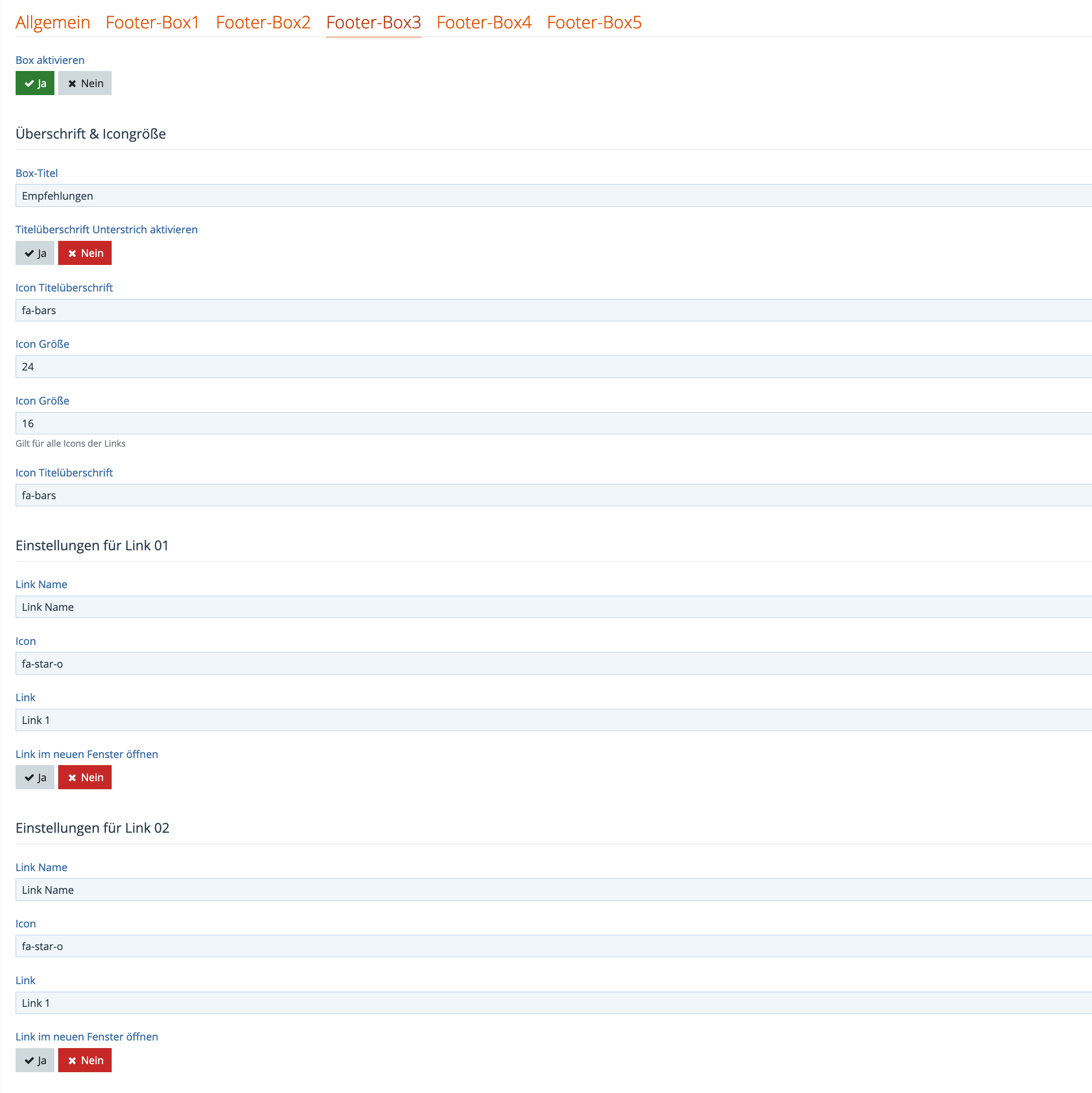Switch to the Footer-Box2 tab
1092x1093 pixels.
pos(263,23)
